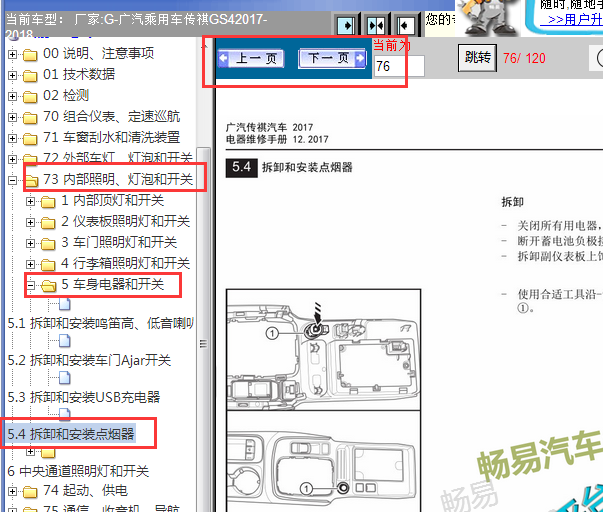Select 2 仪表板照明灯和开关 tree item

[125, 221]
